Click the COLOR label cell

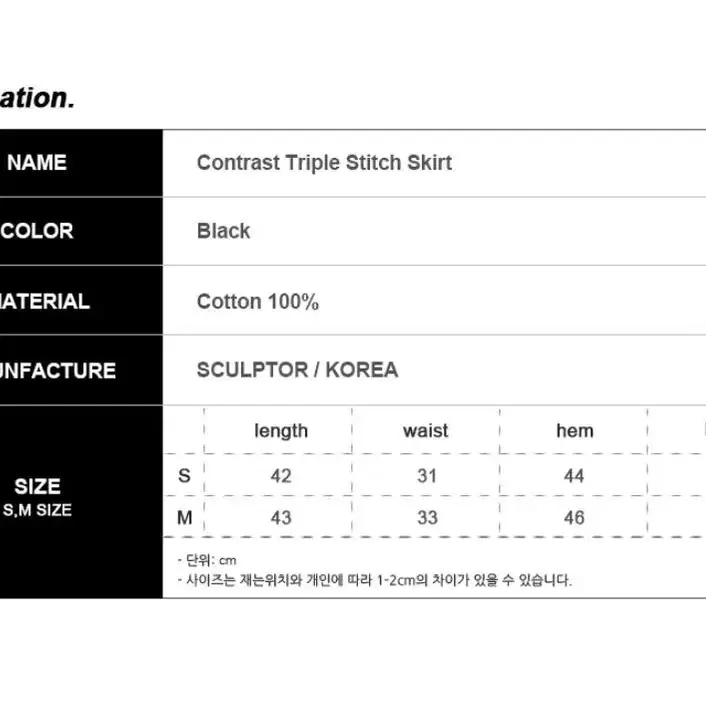[81, 231]
